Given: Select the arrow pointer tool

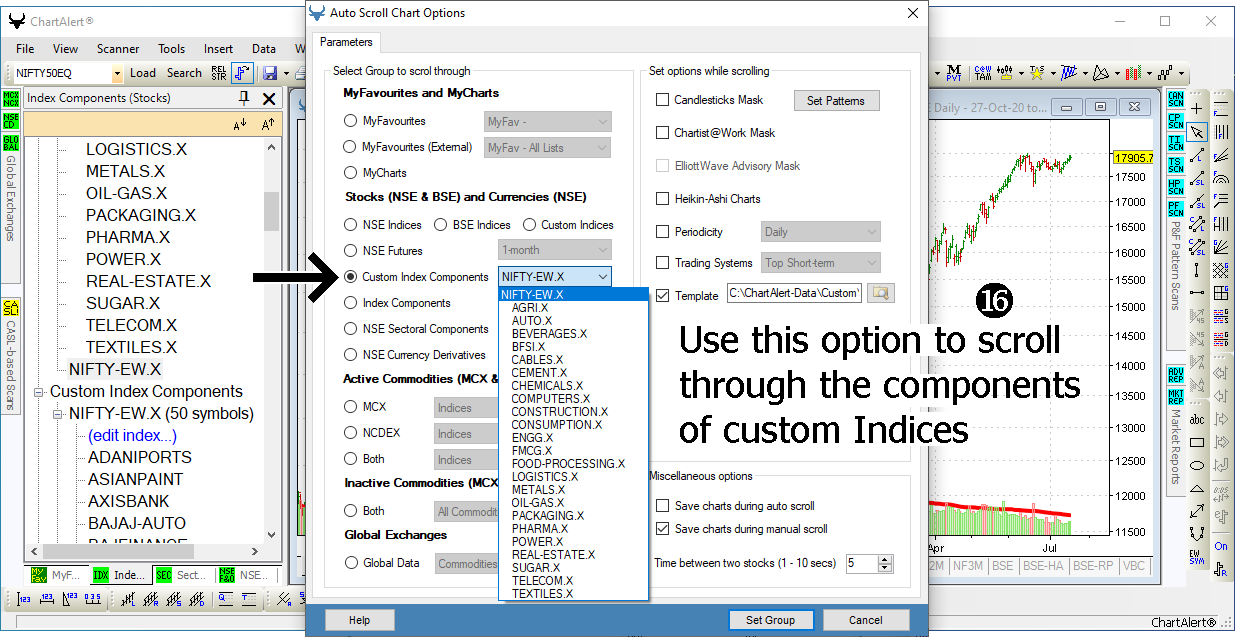Looking at the screenshot, I should (1198, 132).
